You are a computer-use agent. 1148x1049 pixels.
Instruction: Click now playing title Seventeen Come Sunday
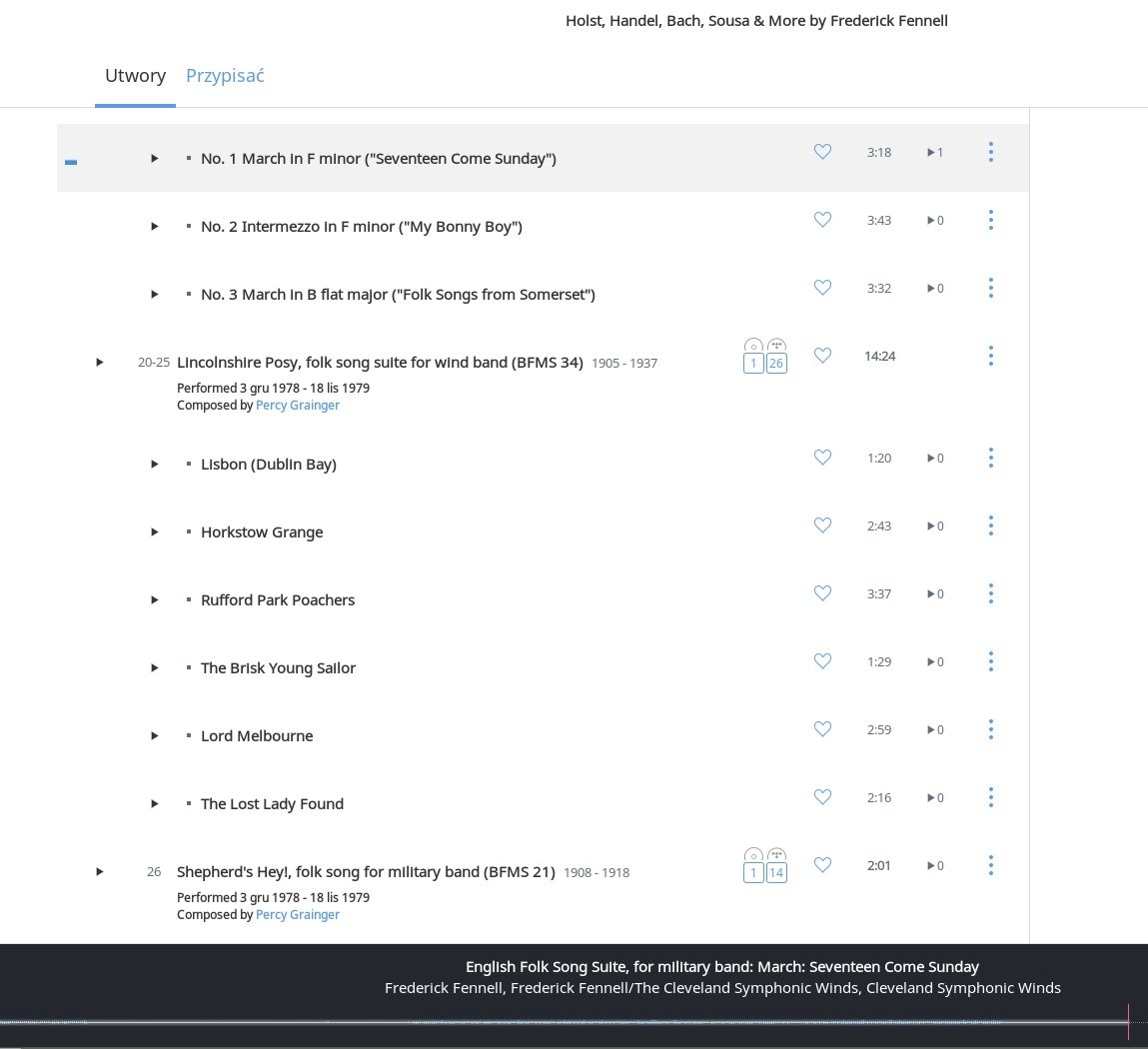pyautogui.click(x=722, y=966)
